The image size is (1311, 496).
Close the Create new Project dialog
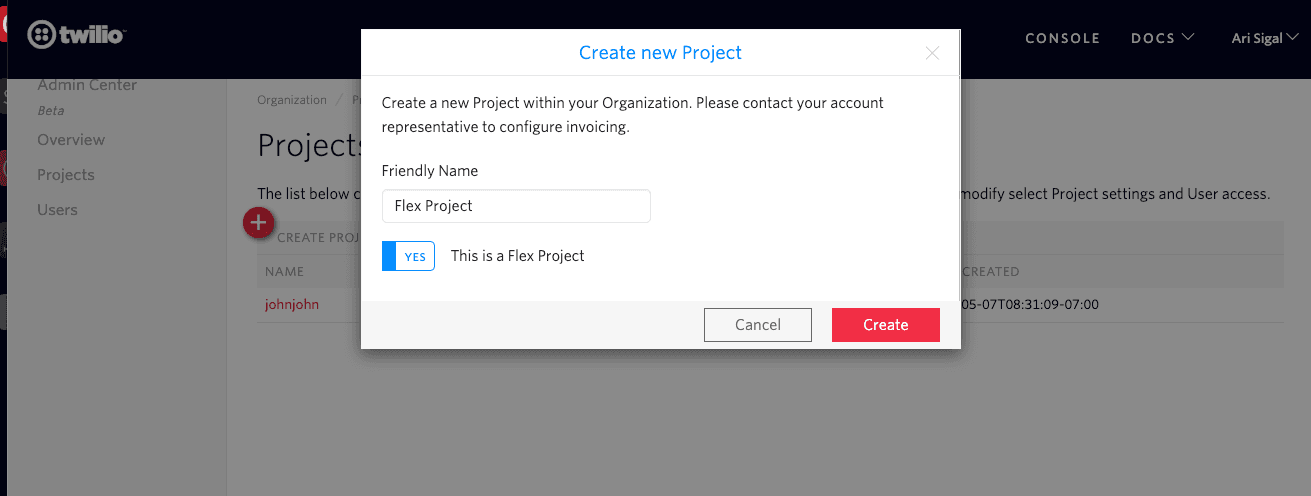pos(932,53)
